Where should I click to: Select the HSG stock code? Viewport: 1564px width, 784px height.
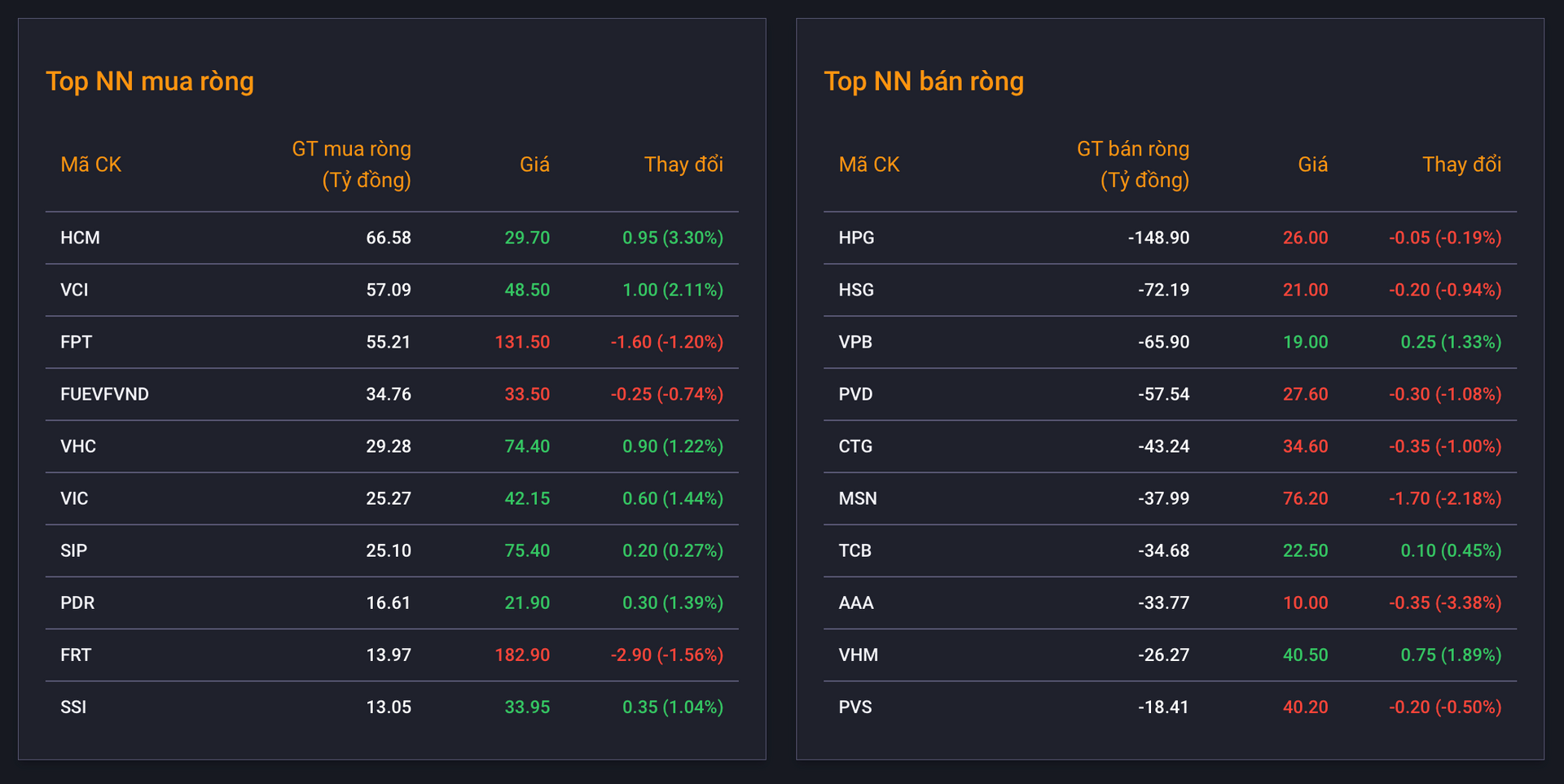[856, 290]
